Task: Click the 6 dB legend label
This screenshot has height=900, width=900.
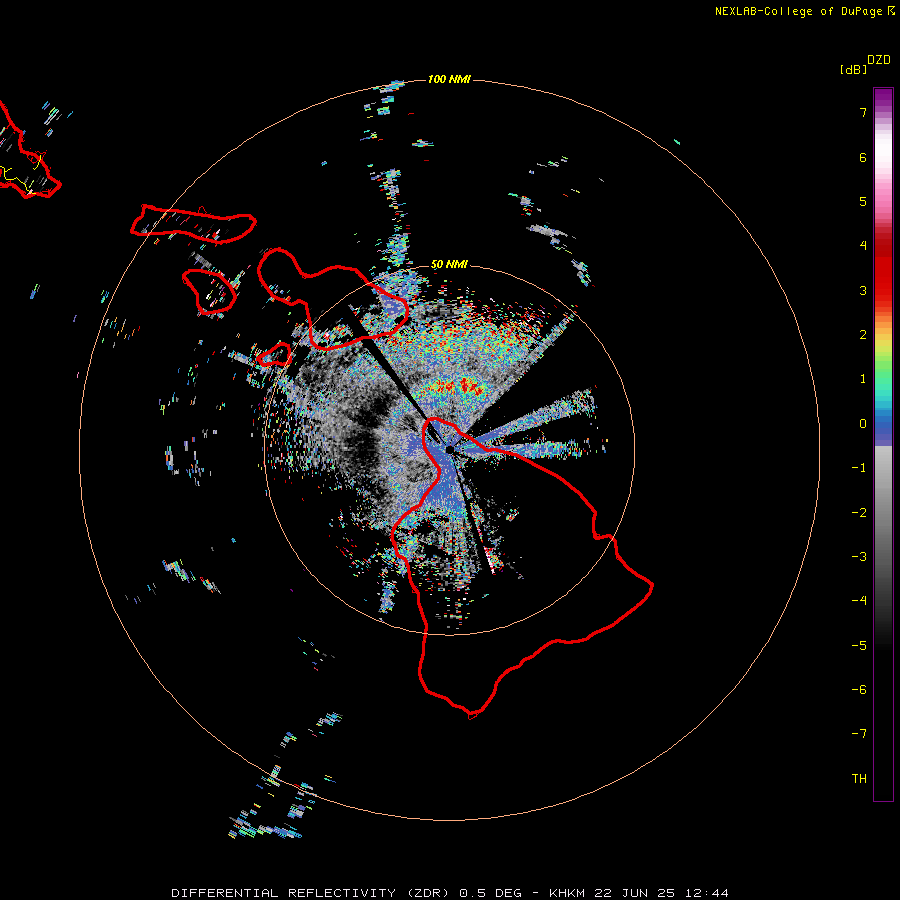Action: [x=863, y=157]
